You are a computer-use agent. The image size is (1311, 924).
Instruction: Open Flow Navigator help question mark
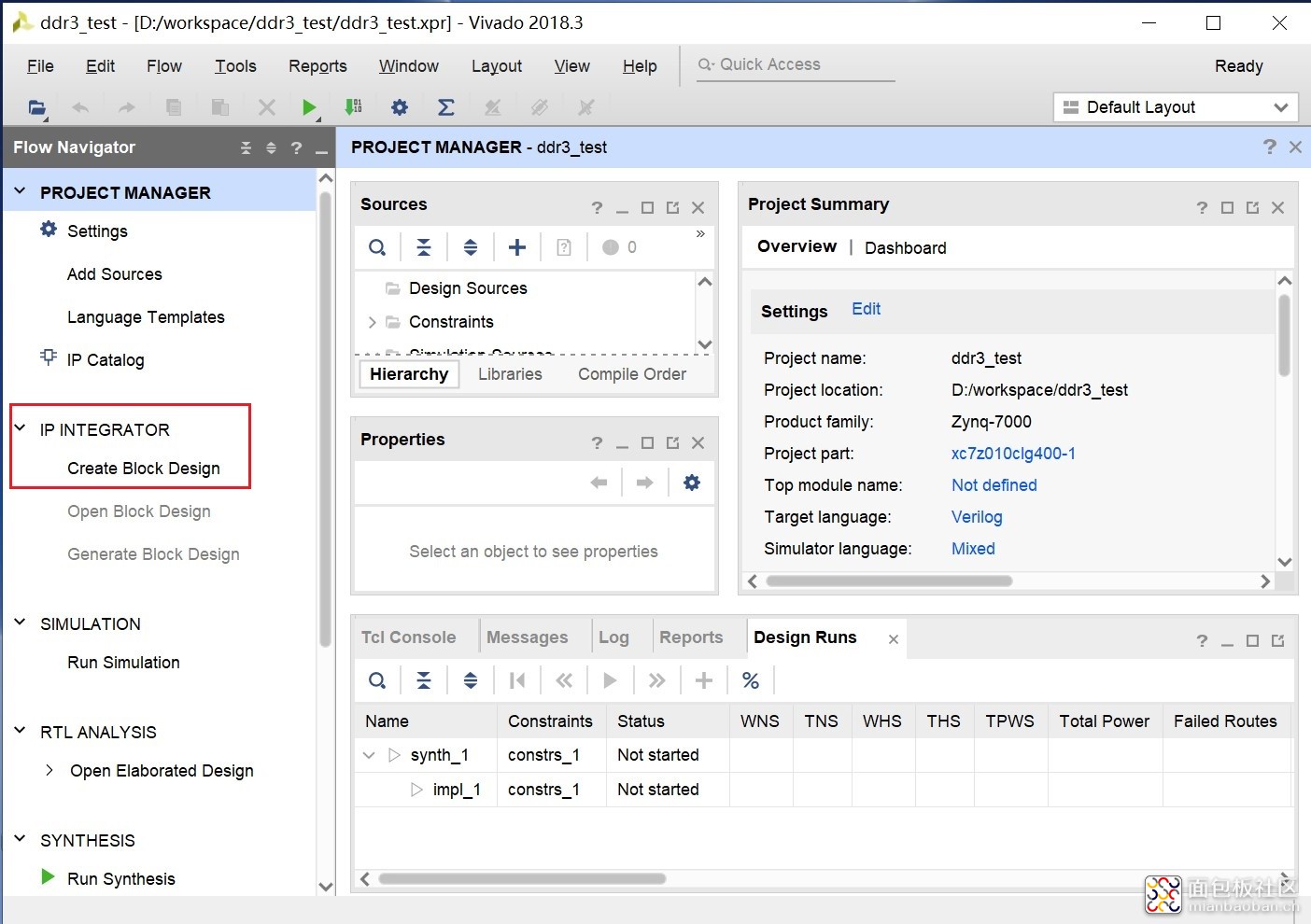coord(296,147)
